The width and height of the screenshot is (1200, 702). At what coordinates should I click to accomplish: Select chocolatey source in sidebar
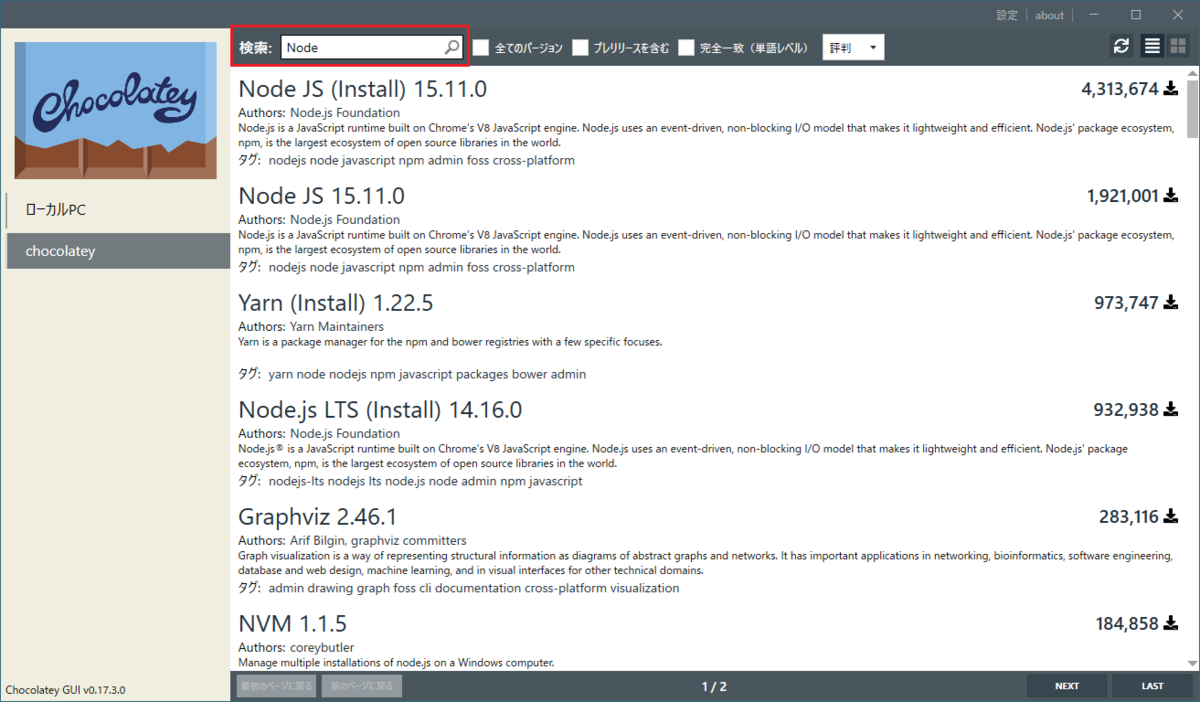[x=118, y=251]
